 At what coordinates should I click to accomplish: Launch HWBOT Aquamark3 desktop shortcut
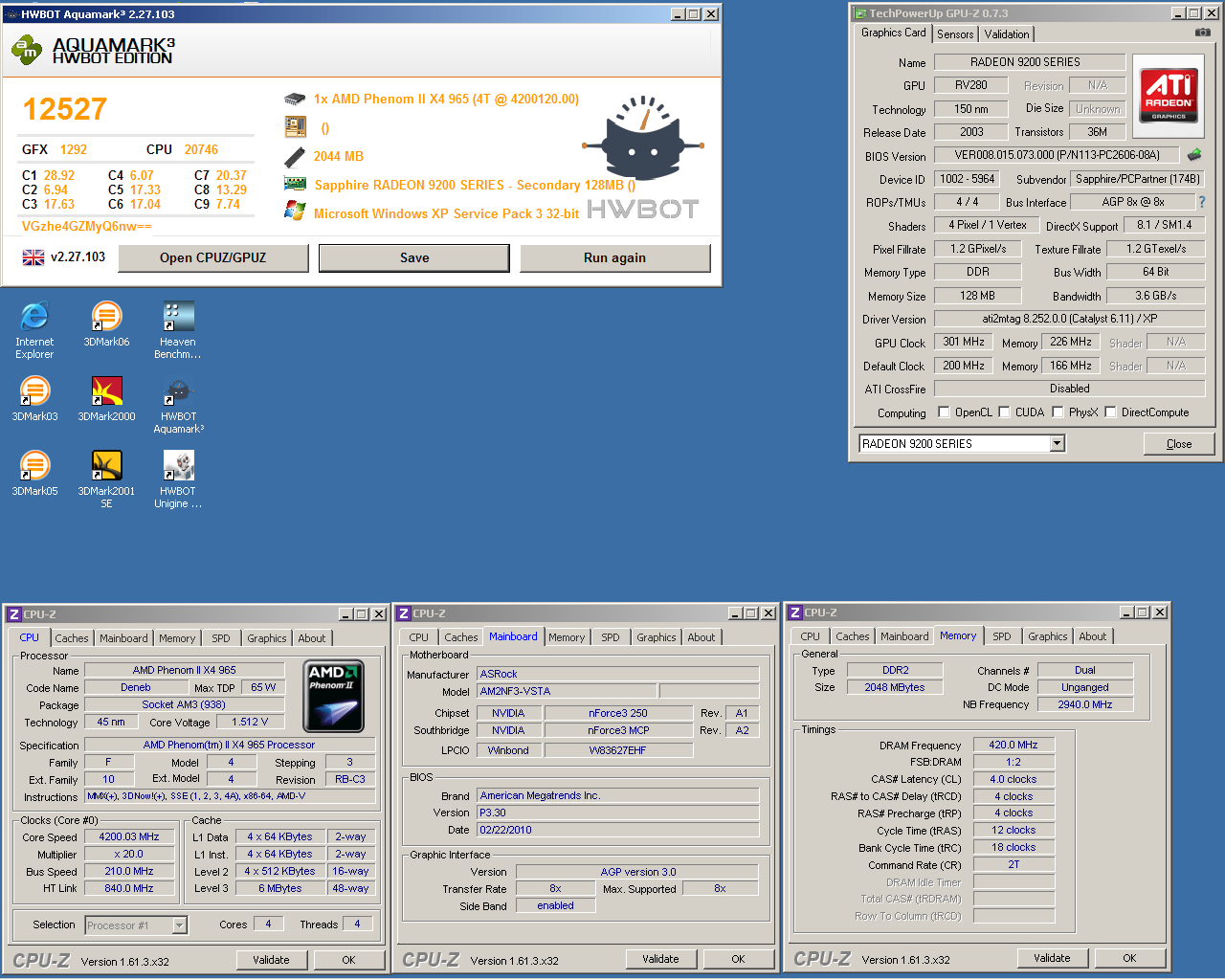click(x=178, y=404)
